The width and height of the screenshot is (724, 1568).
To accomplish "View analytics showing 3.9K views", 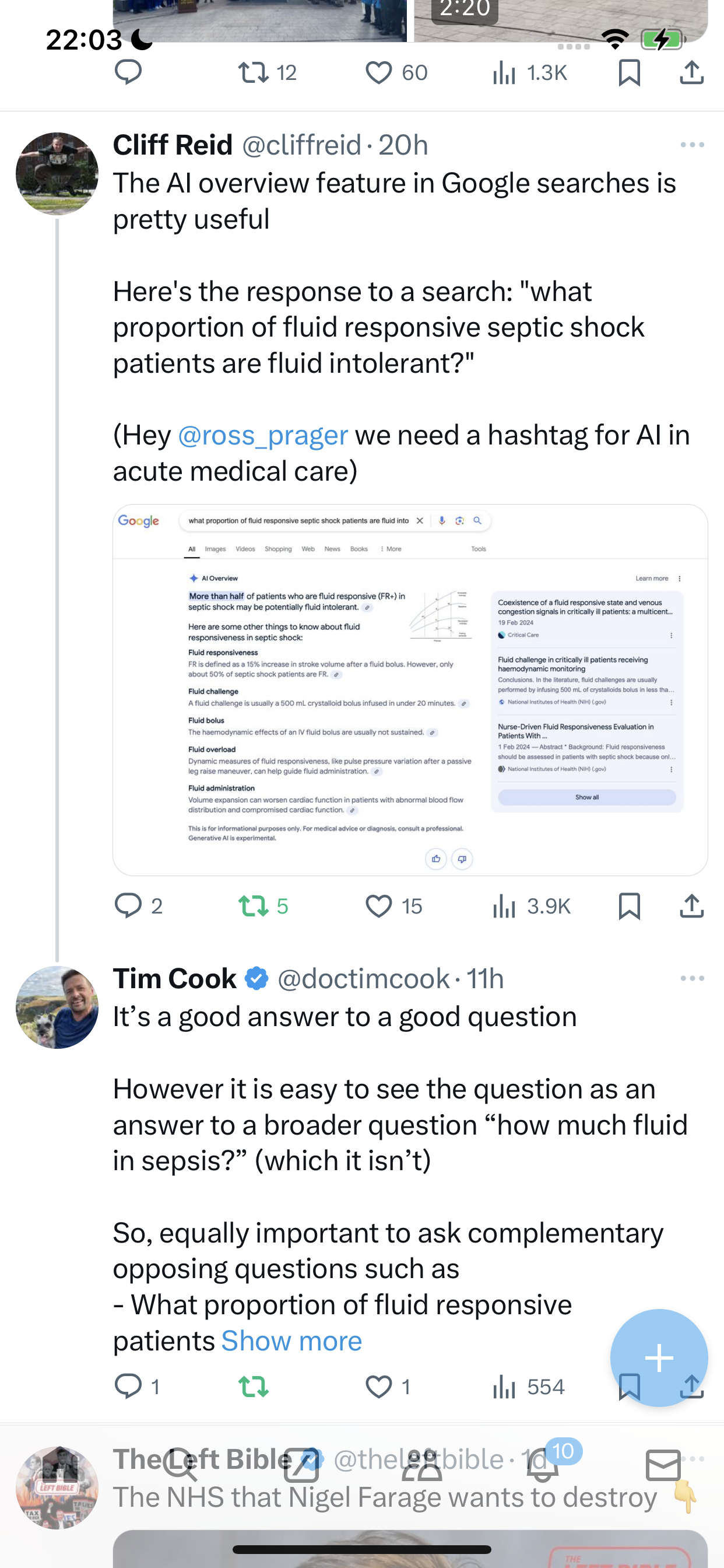I will tap(531, 906).
